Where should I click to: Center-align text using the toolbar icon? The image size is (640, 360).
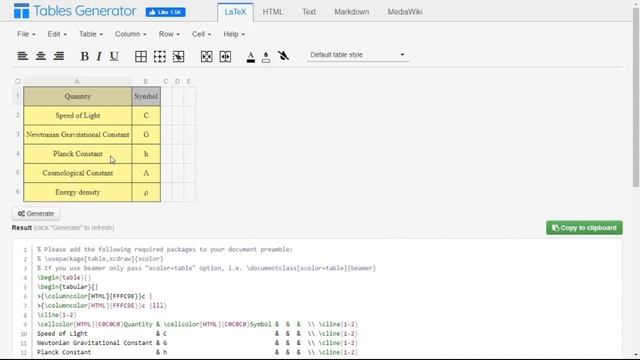[x=40, y=56]
